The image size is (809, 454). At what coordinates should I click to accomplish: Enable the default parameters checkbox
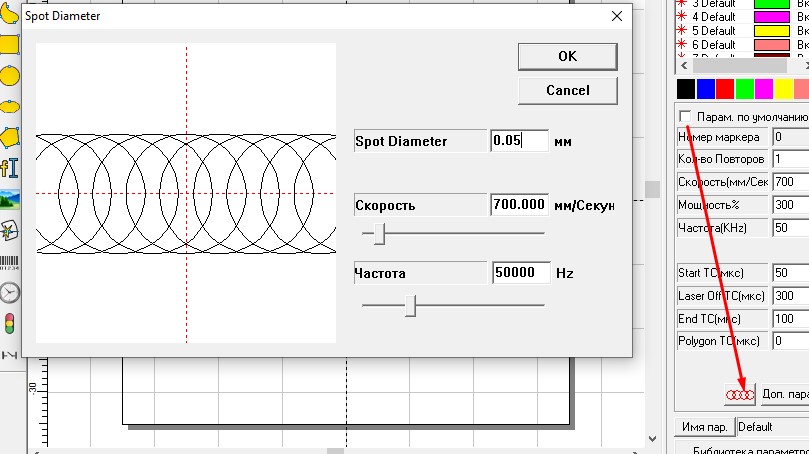(685, 116)
